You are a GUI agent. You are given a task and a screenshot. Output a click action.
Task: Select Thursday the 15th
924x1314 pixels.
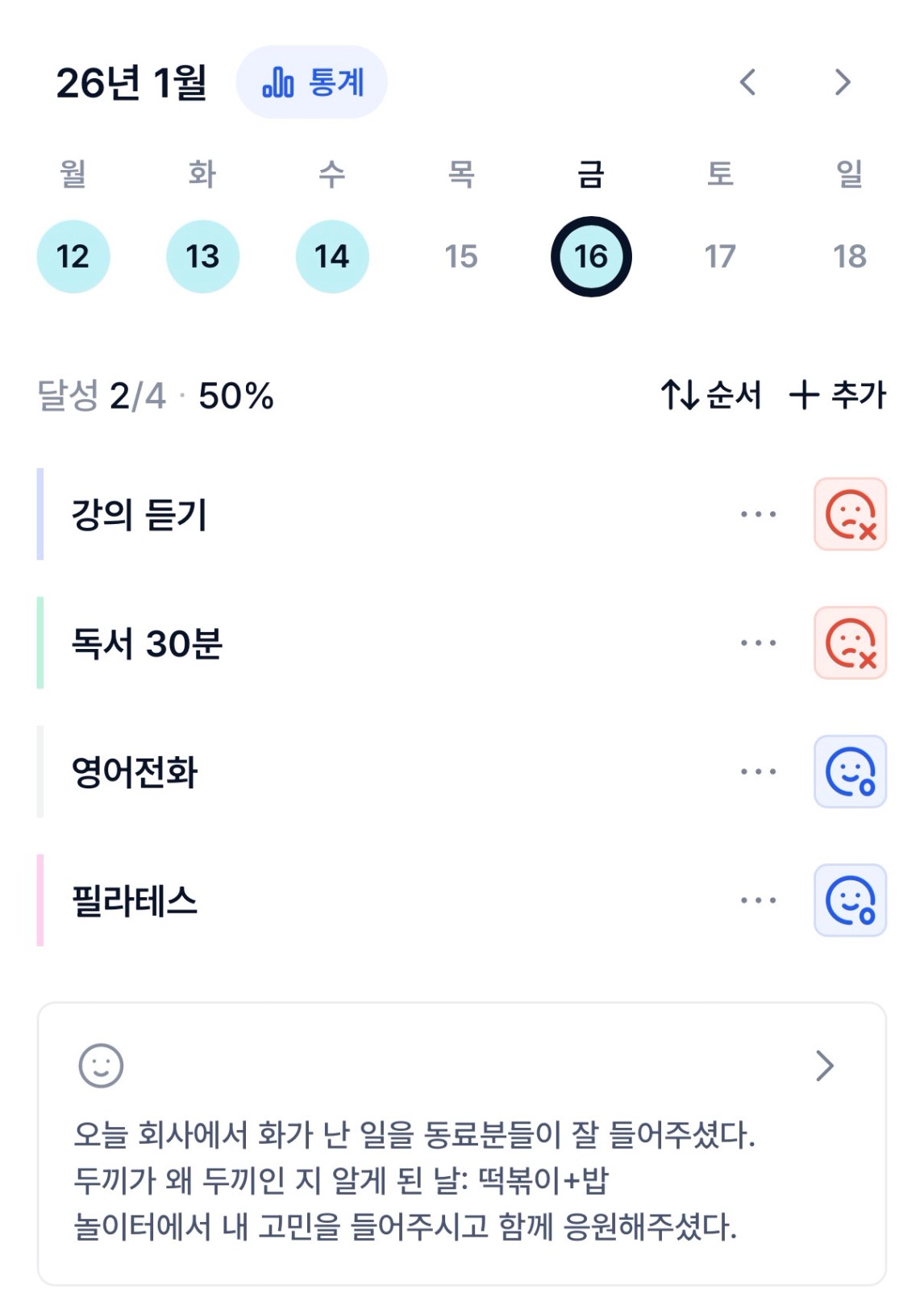click(x=461, y=256)
